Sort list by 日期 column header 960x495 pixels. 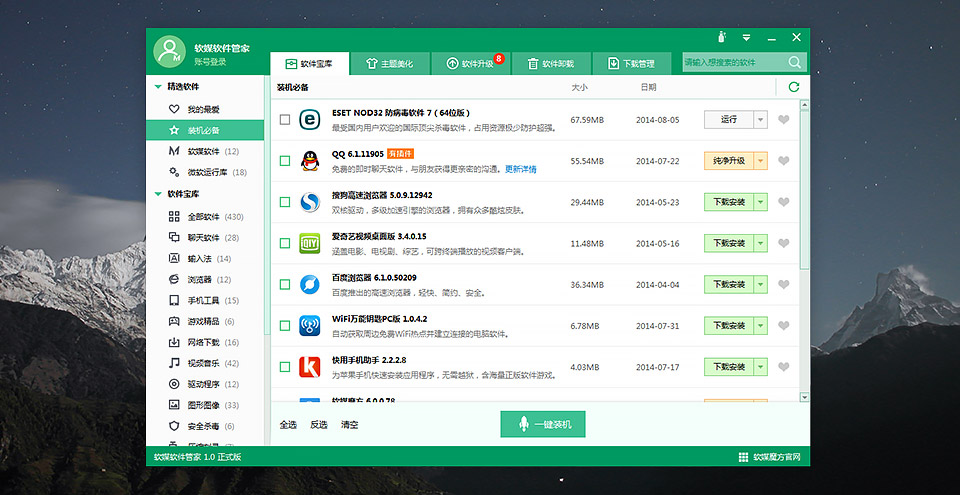point(648,88)
